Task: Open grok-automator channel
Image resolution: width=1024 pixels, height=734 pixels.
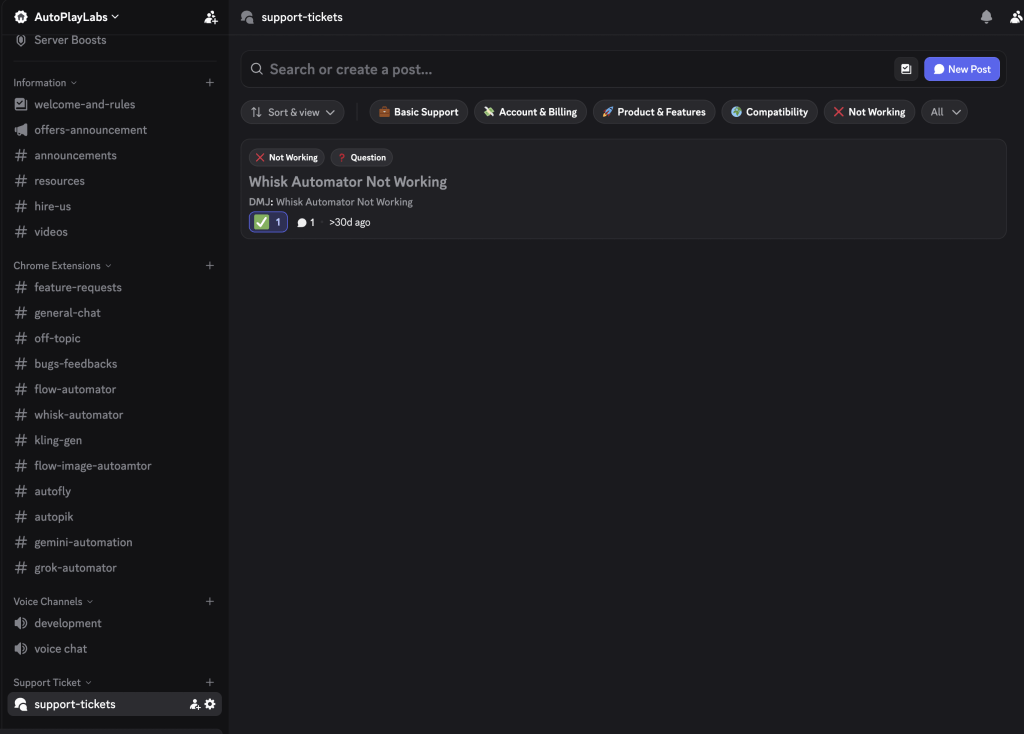Action: (114, 567)
